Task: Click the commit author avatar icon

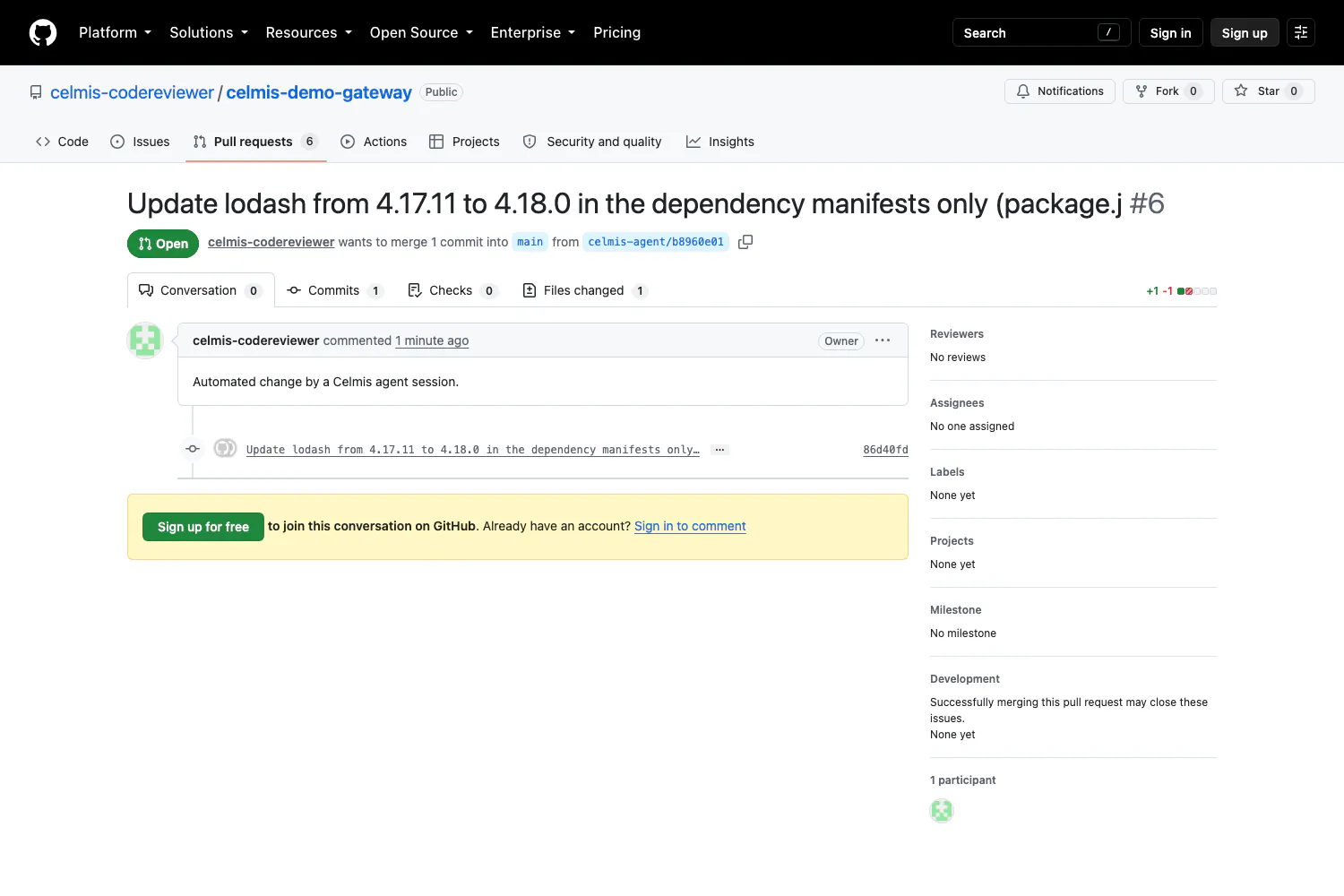Action: tap(225, 449)
